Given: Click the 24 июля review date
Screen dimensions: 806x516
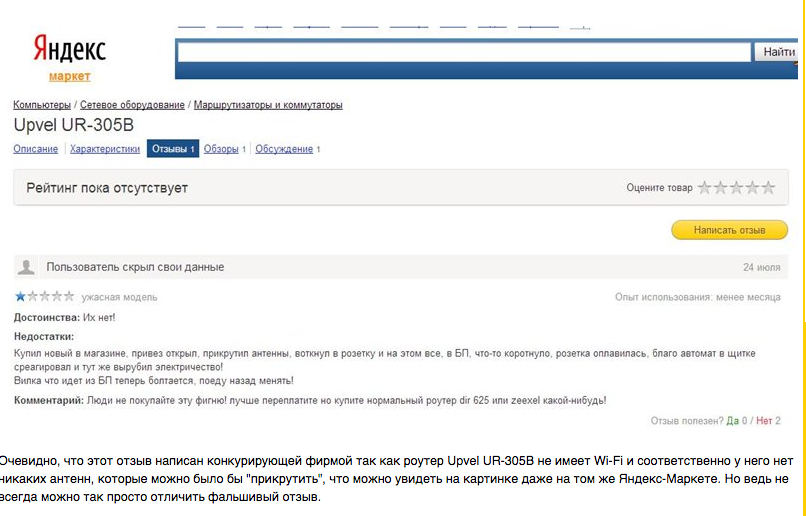Looking at the screenshot, I should click(x=761, y=267).
